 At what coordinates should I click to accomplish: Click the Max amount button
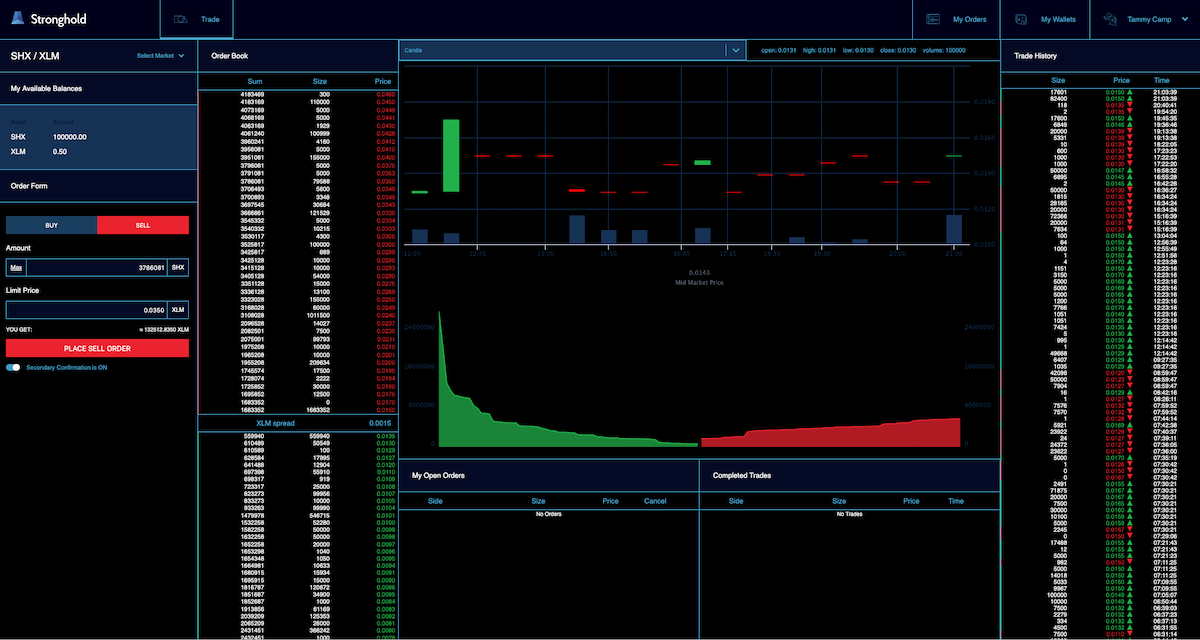pos(16,268)
